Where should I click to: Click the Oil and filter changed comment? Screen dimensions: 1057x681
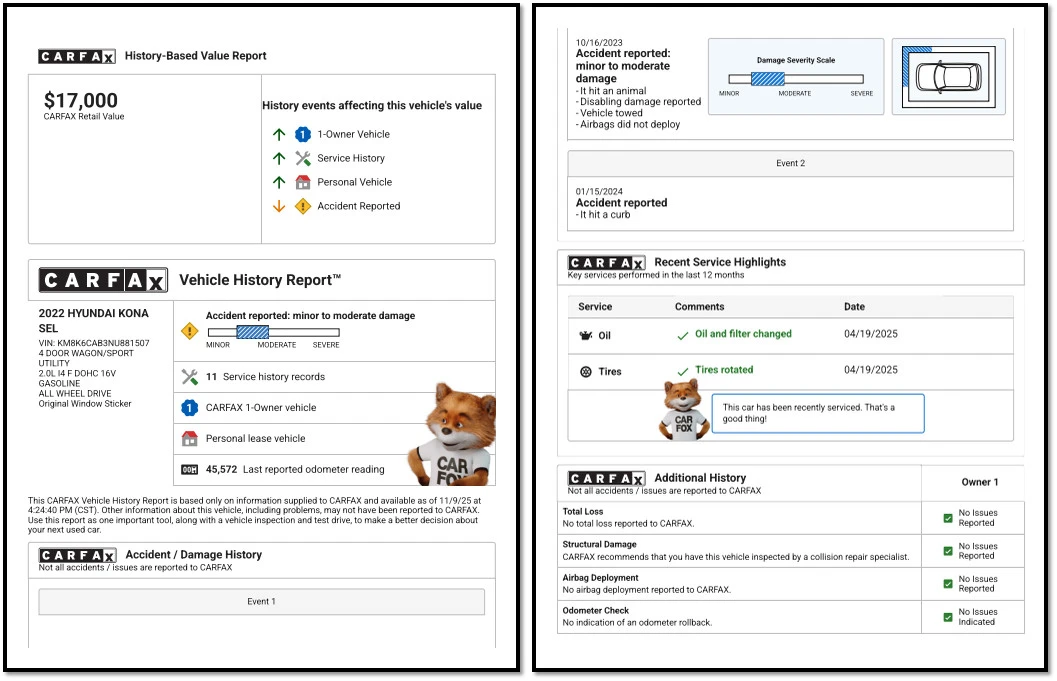pos(744,334)
